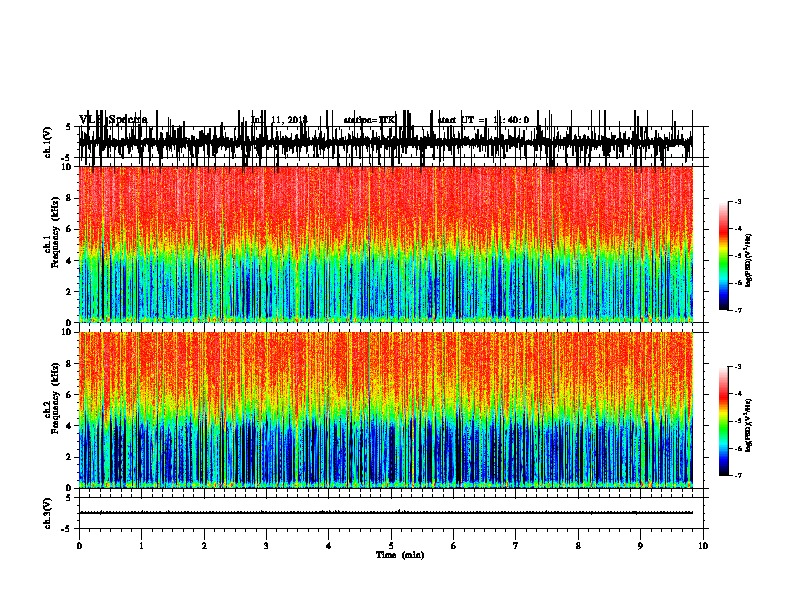Click the ch.2 Frequency (kHz) axis label
This screenshot has height=612, width=792.
(52, 398)
